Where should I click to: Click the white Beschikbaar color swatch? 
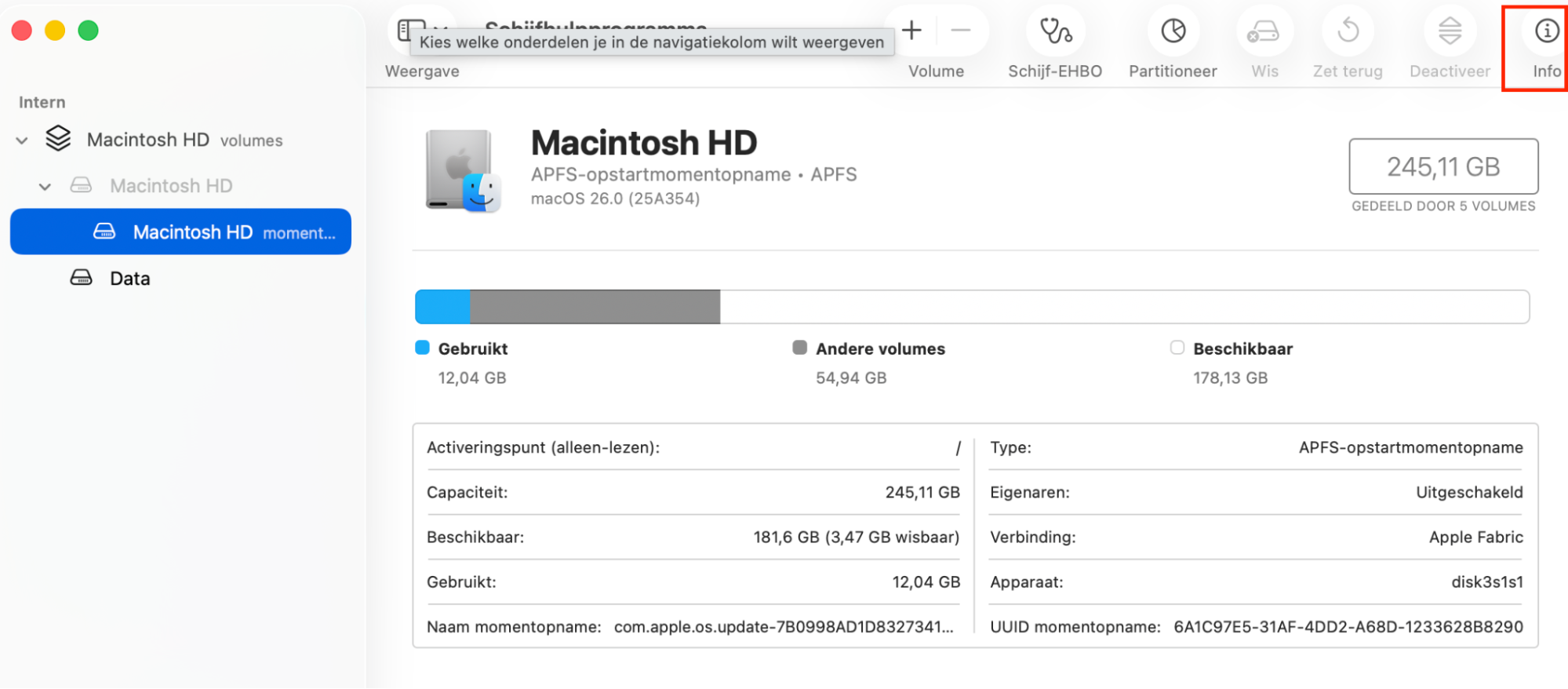click(1177, 348)
